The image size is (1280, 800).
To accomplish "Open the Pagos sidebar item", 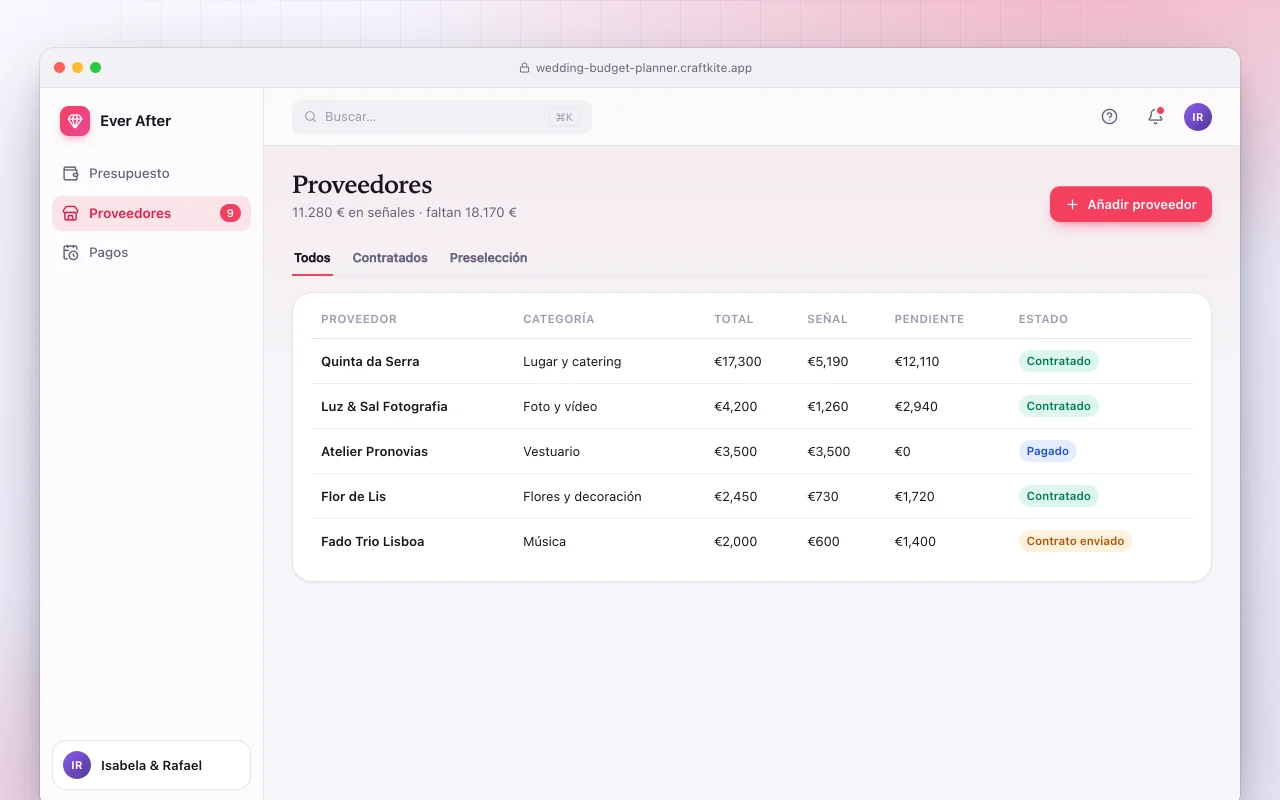I will 151,252.
